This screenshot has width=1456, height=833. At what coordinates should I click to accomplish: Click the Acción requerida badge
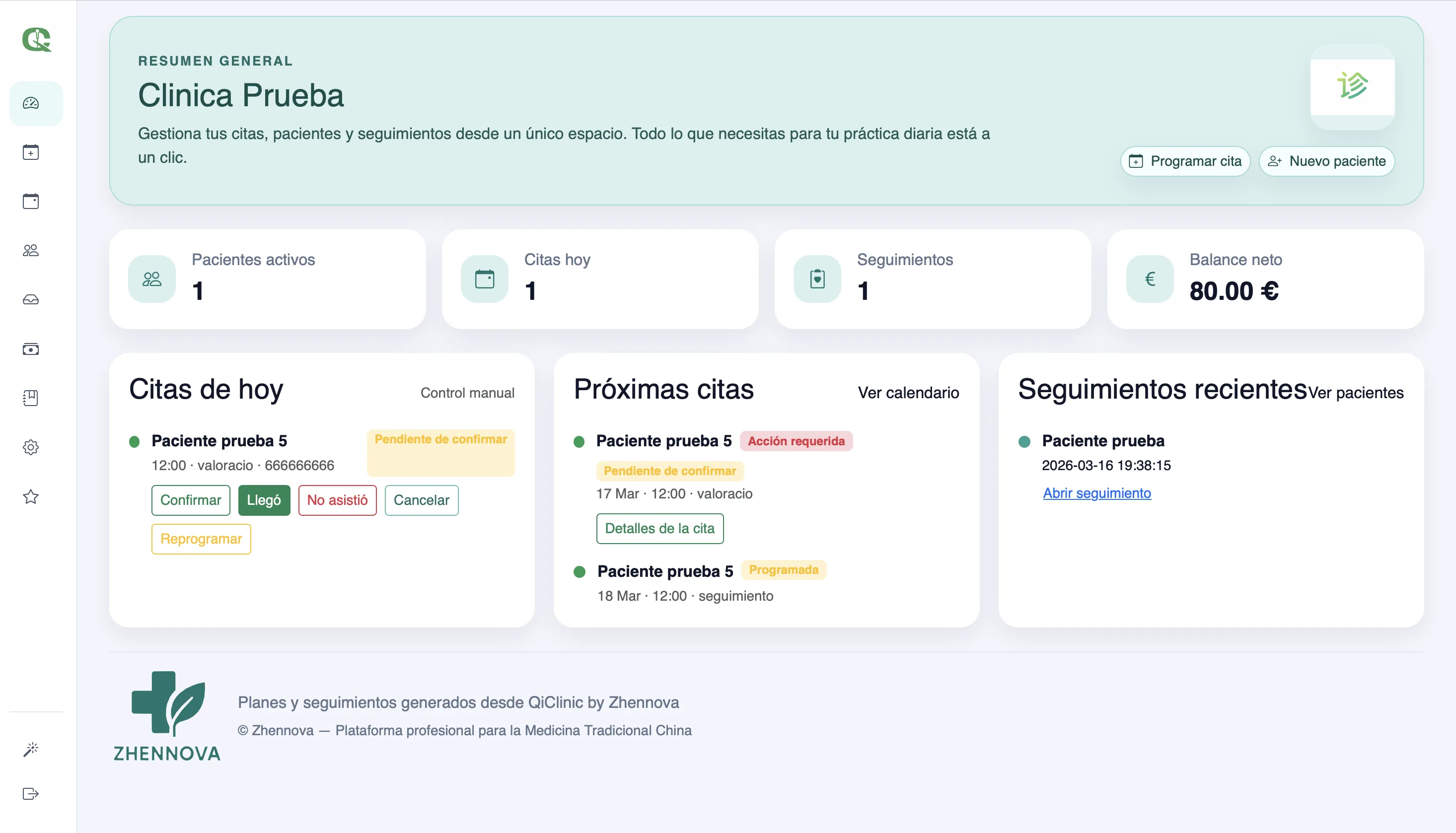(x=796, y=441)
